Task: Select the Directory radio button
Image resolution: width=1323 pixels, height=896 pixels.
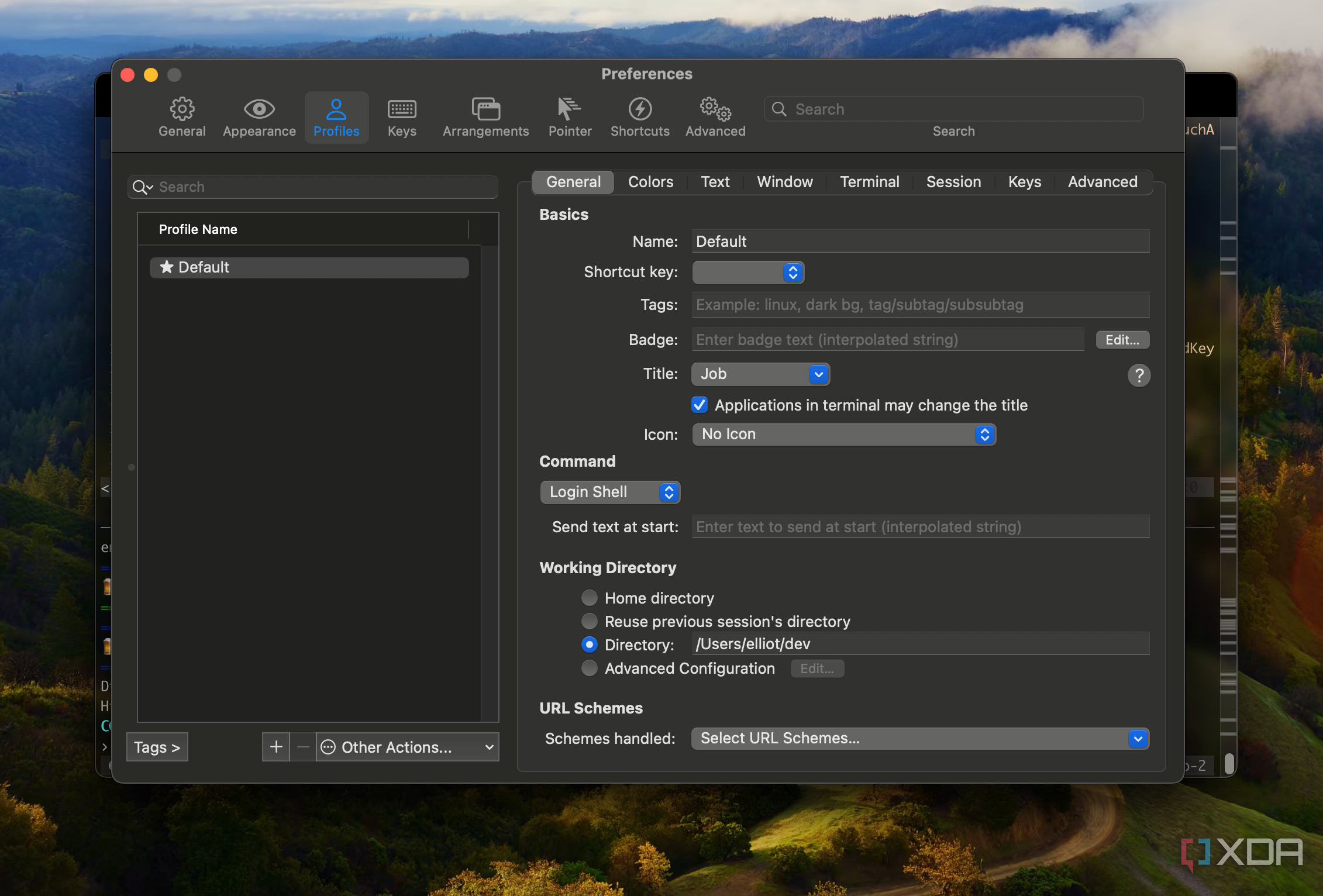Action: [x=590, y=645]
